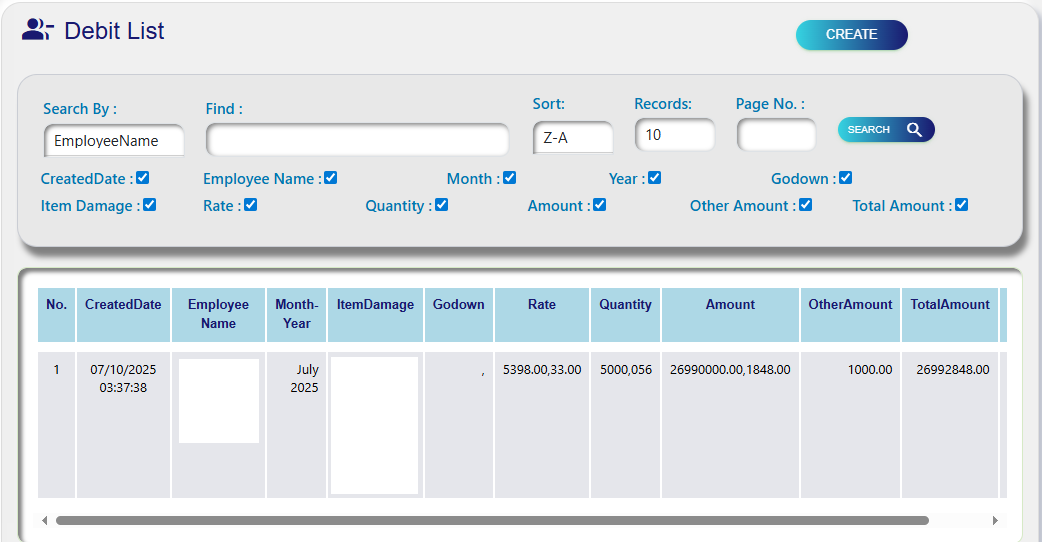Click the left scroll arrow of table
Image resolution: width=1042 pixels, height=542 pixels.
pos(44,521)
